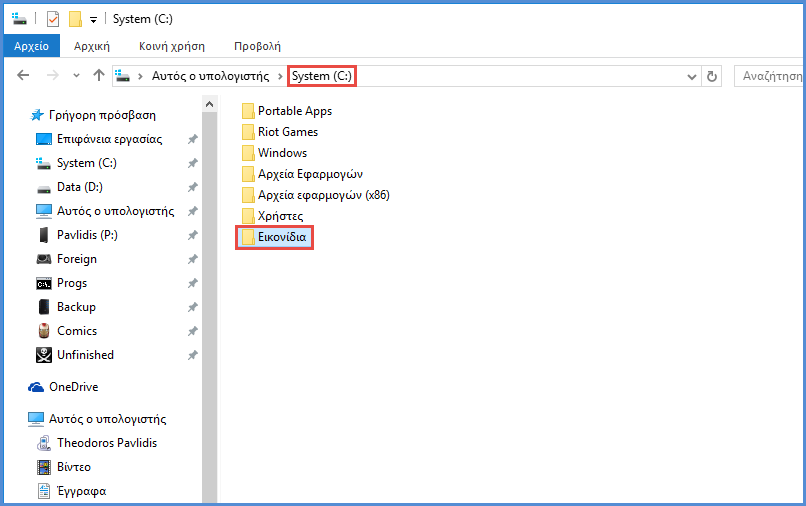
Task: Click Αυτός ο υπολογιστής in address breadcrumb
Action: (x=211, y=76)
